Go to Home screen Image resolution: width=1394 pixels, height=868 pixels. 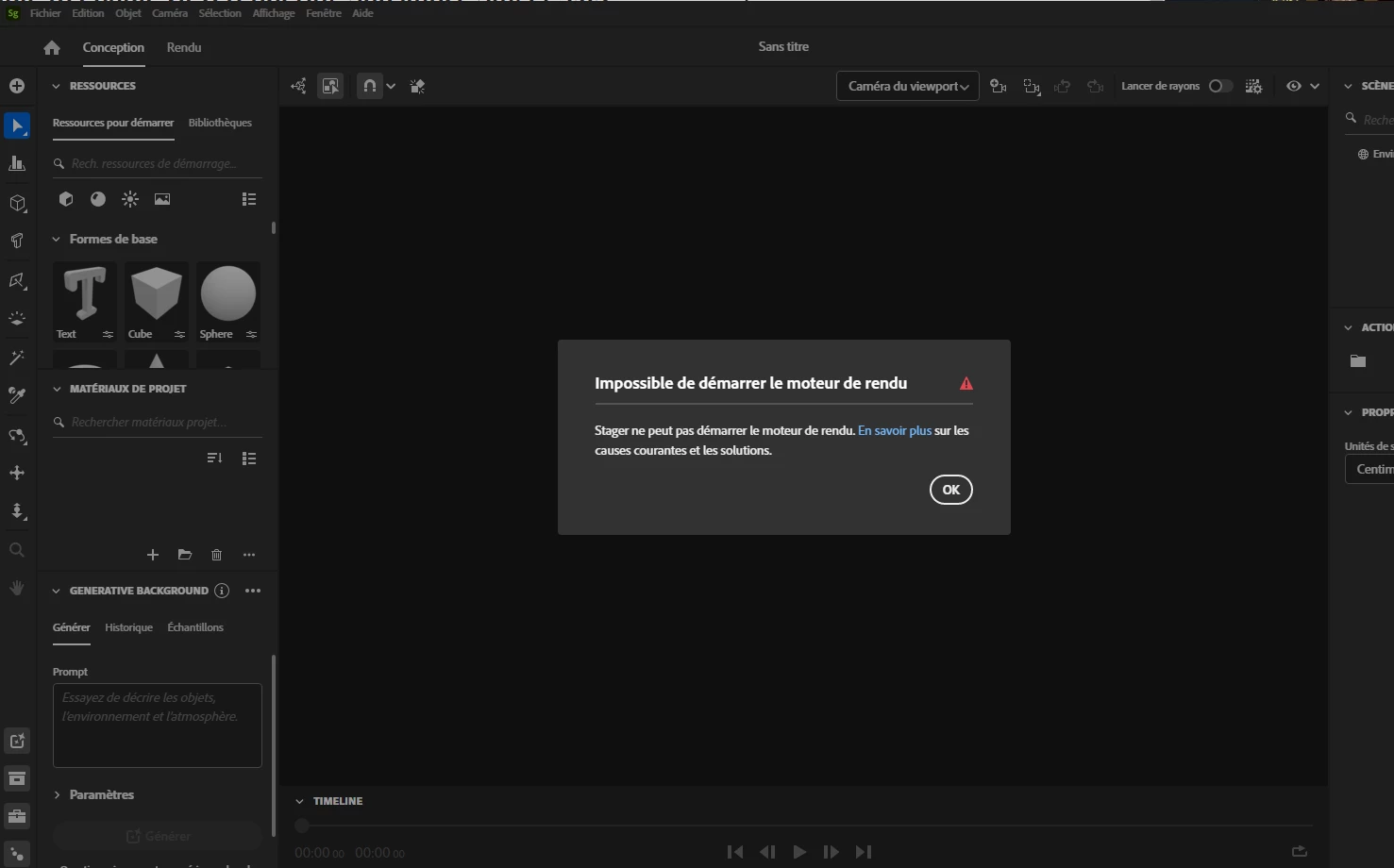(x=52, y=47)
